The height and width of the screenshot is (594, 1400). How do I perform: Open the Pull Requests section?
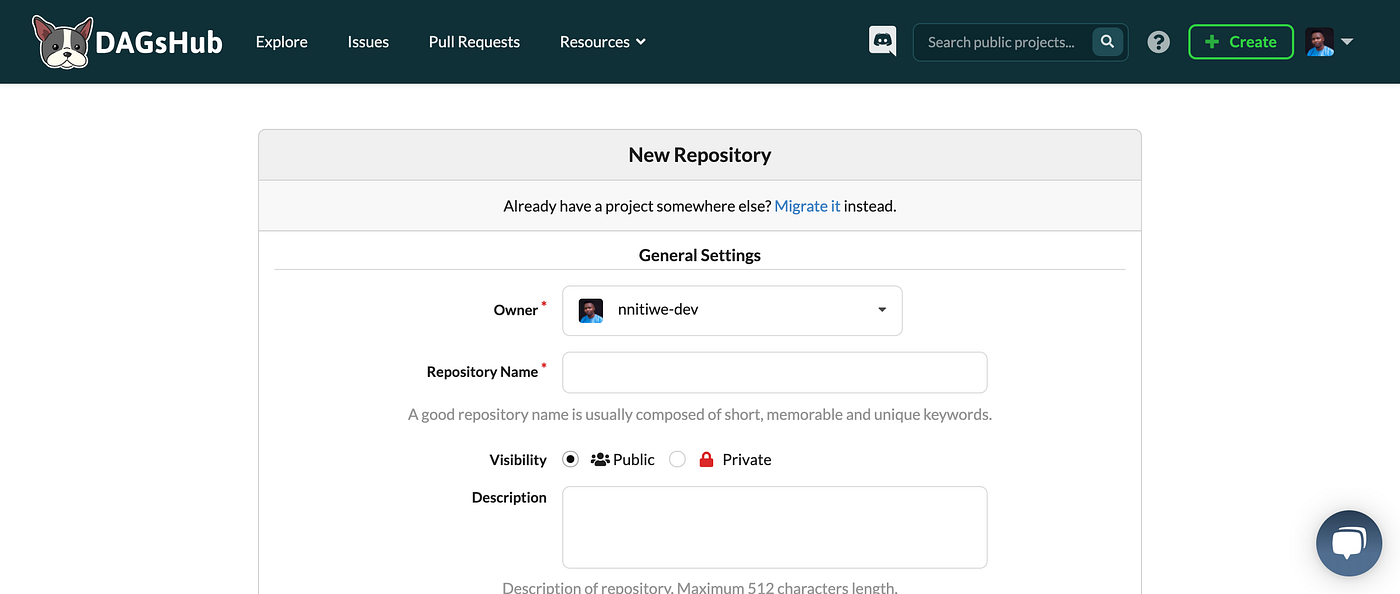[x=473, y=42]
